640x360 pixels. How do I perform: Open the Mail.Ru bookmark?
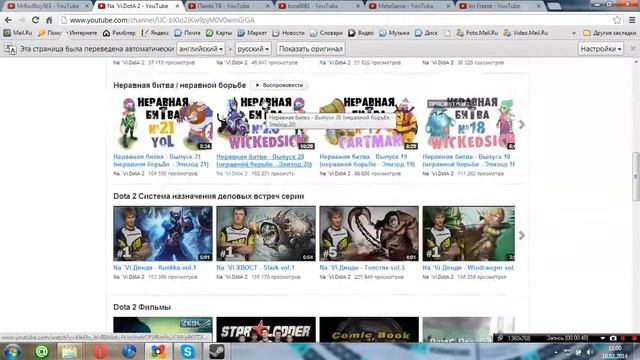(x=18, y=33)
